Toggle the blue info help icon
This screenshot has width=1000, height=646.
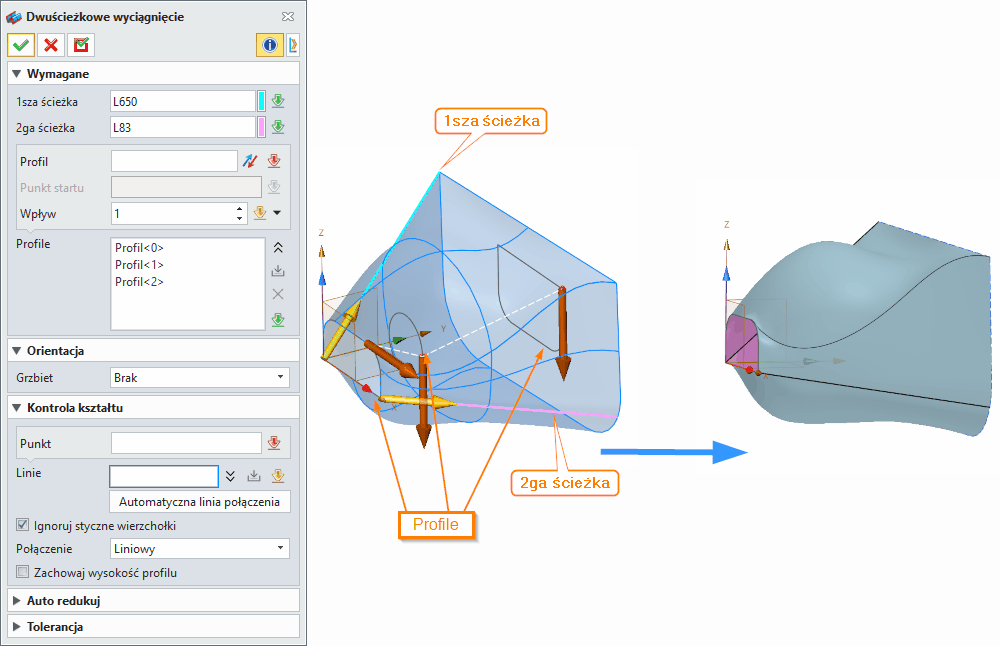coord(269,45)
